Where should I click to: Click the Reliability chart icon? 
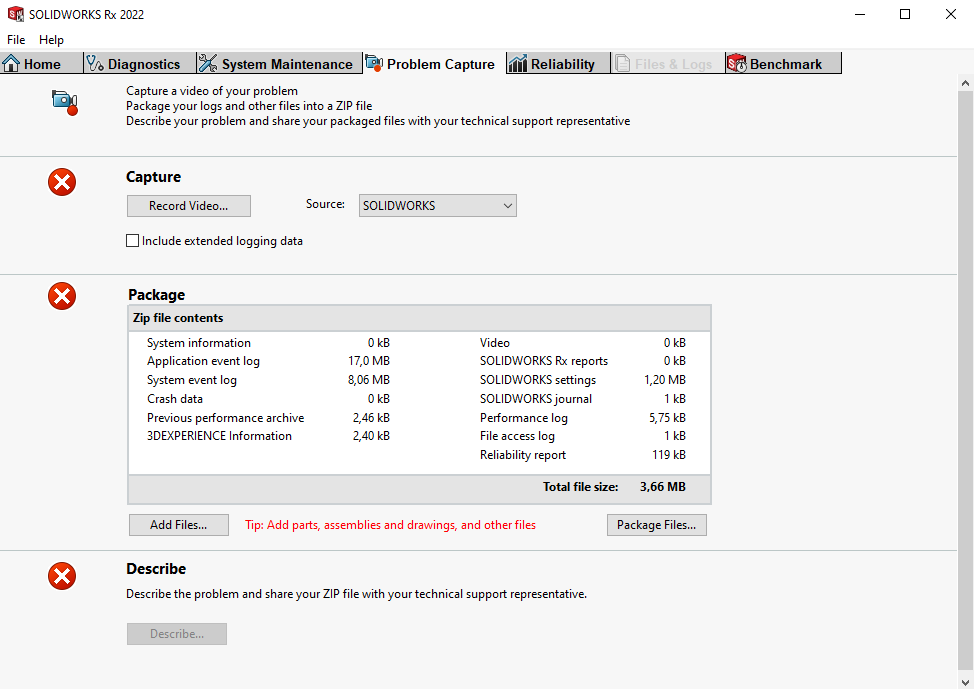click(518, 64)
